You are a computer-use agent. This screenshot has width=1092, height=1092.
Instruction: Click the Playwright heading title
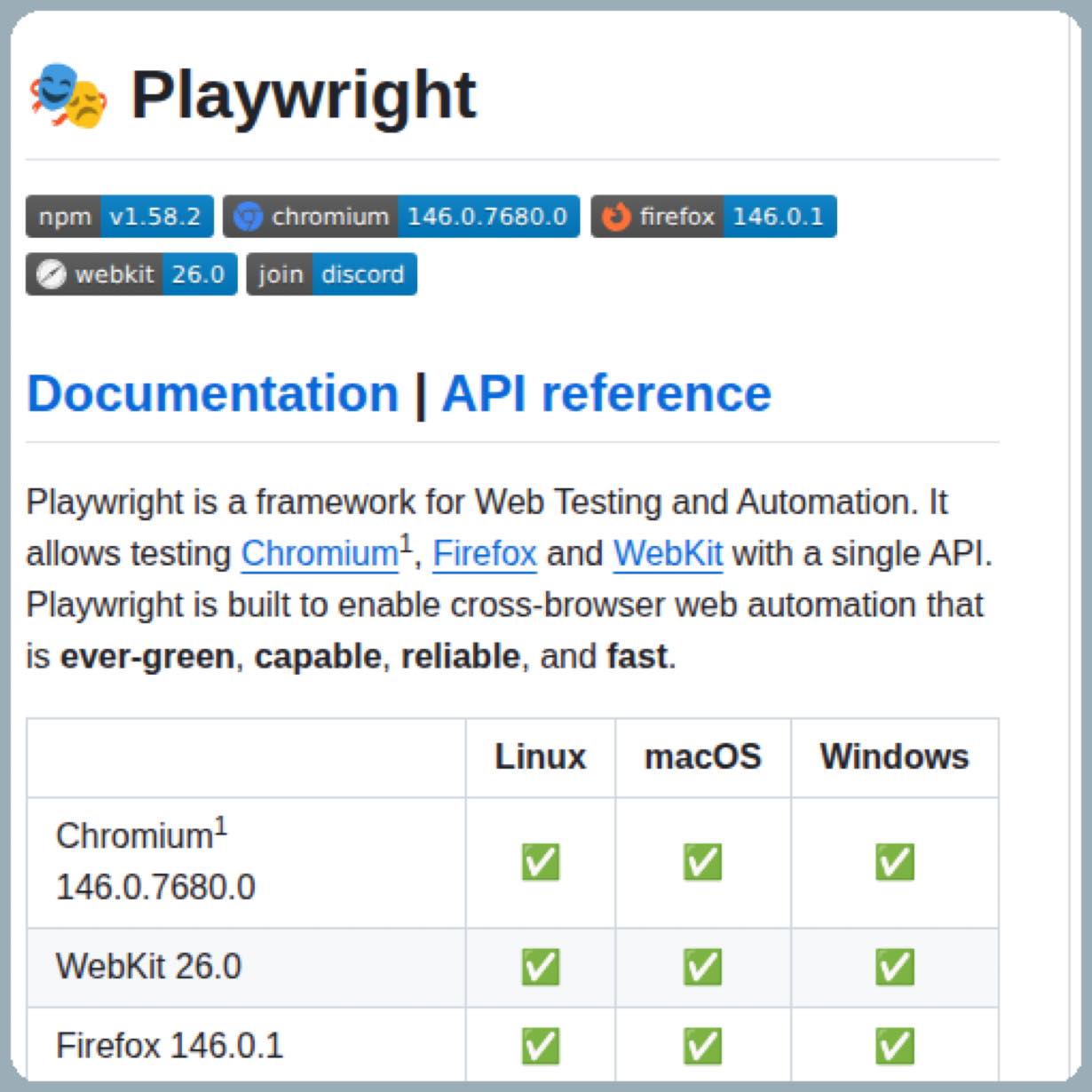(x=304, y=95)
